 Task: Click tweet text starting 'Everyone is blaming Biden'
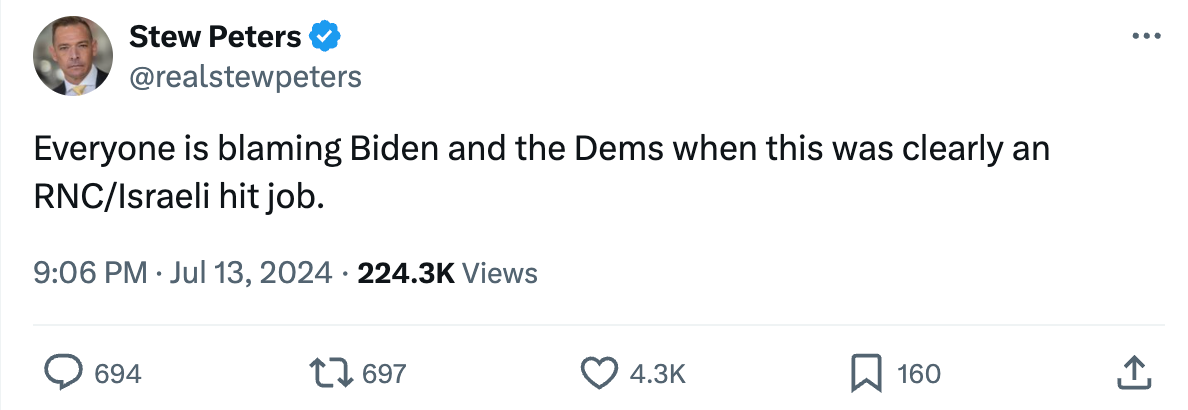coord(540,150)
